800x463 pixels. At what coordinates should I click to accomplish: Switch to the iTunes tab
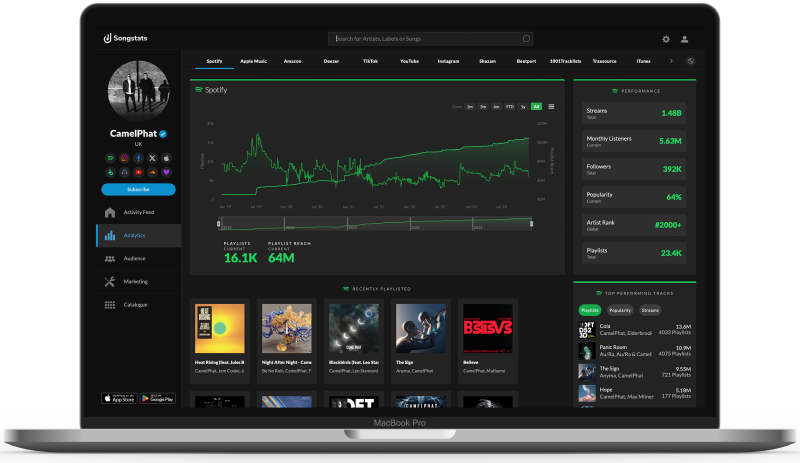[643, 61]
